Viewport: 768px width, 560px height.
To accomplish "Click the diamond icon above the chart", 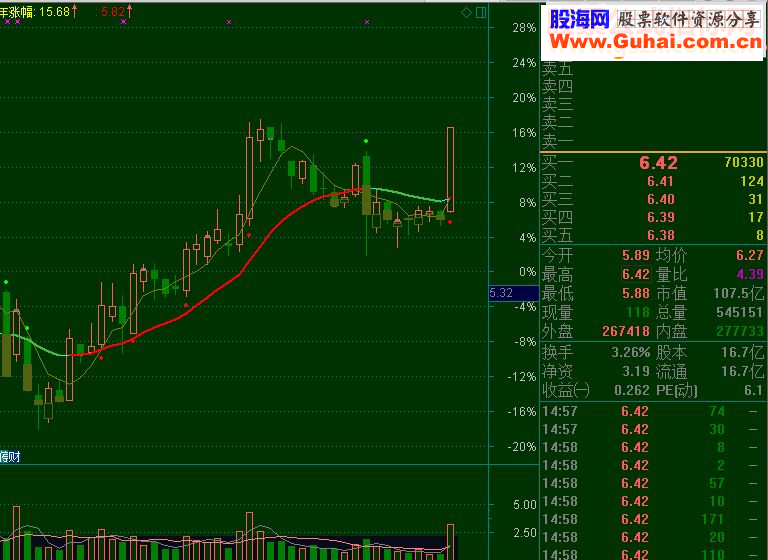I will pyautogui.click(x=466, y=12).
